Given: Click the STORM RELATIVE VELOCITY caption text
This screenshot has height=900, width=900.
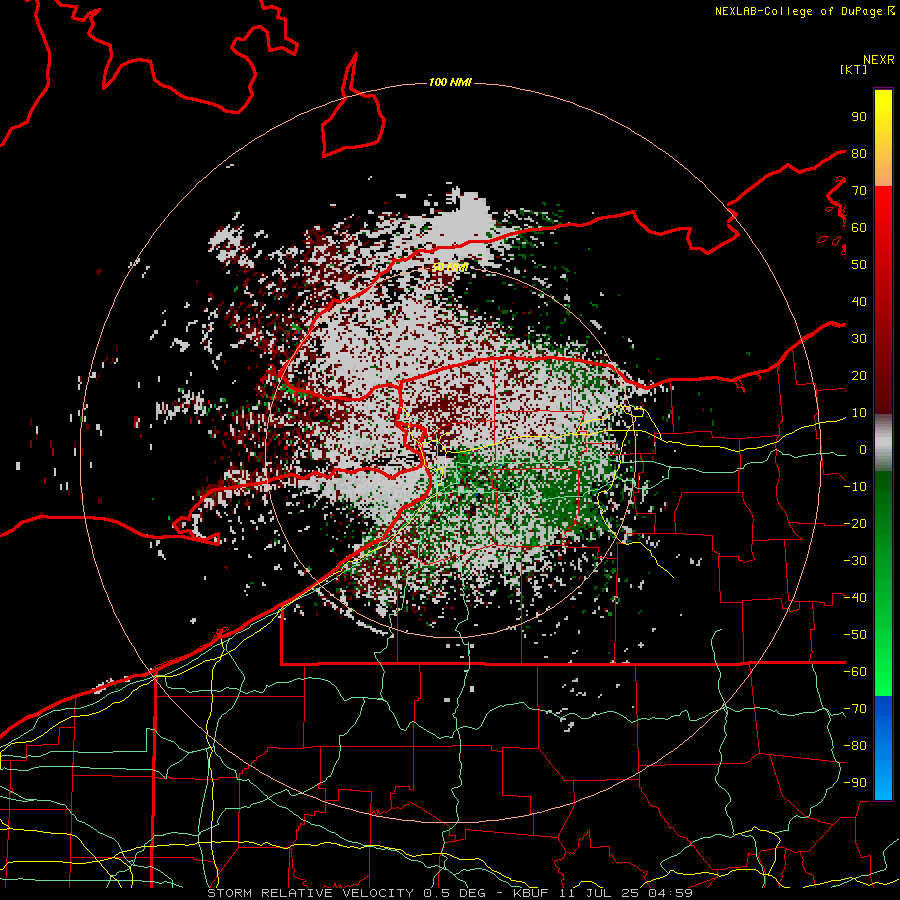Looking at the screenshot, I should 310,893.
